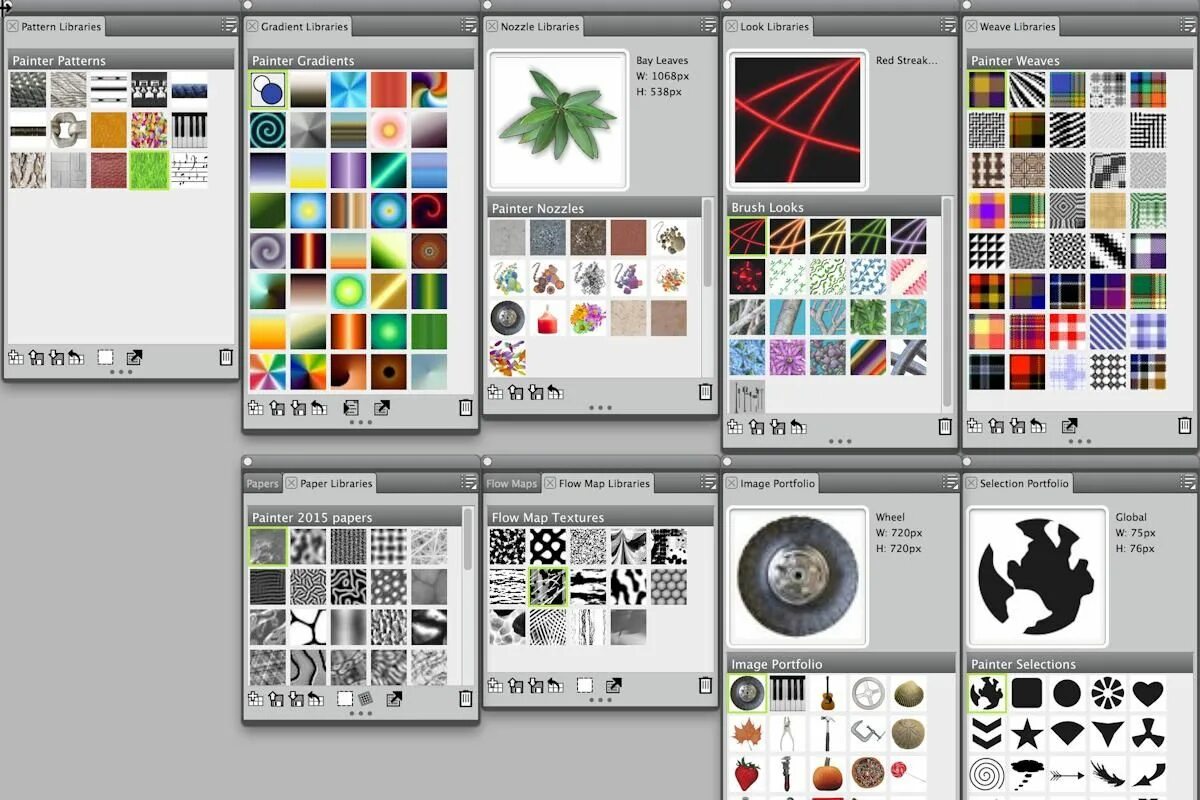Close the Selection Portfolio tab with its x box
This screenshot has width=1200, height=800.
tap(971, 483)
